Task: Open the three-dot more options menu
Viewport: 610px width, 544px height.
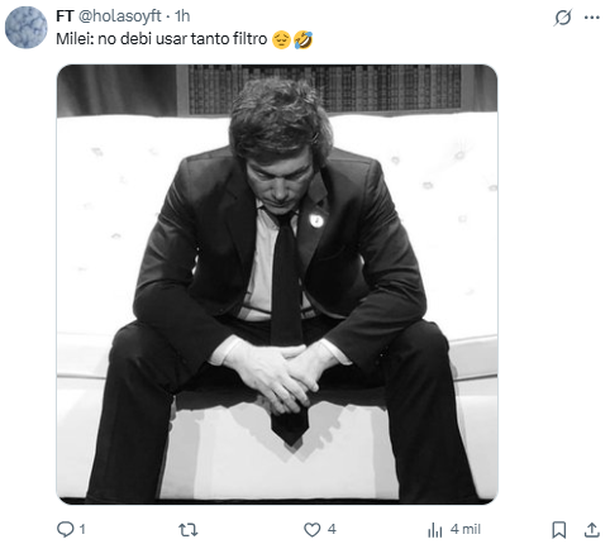Action: pos(590,18)
